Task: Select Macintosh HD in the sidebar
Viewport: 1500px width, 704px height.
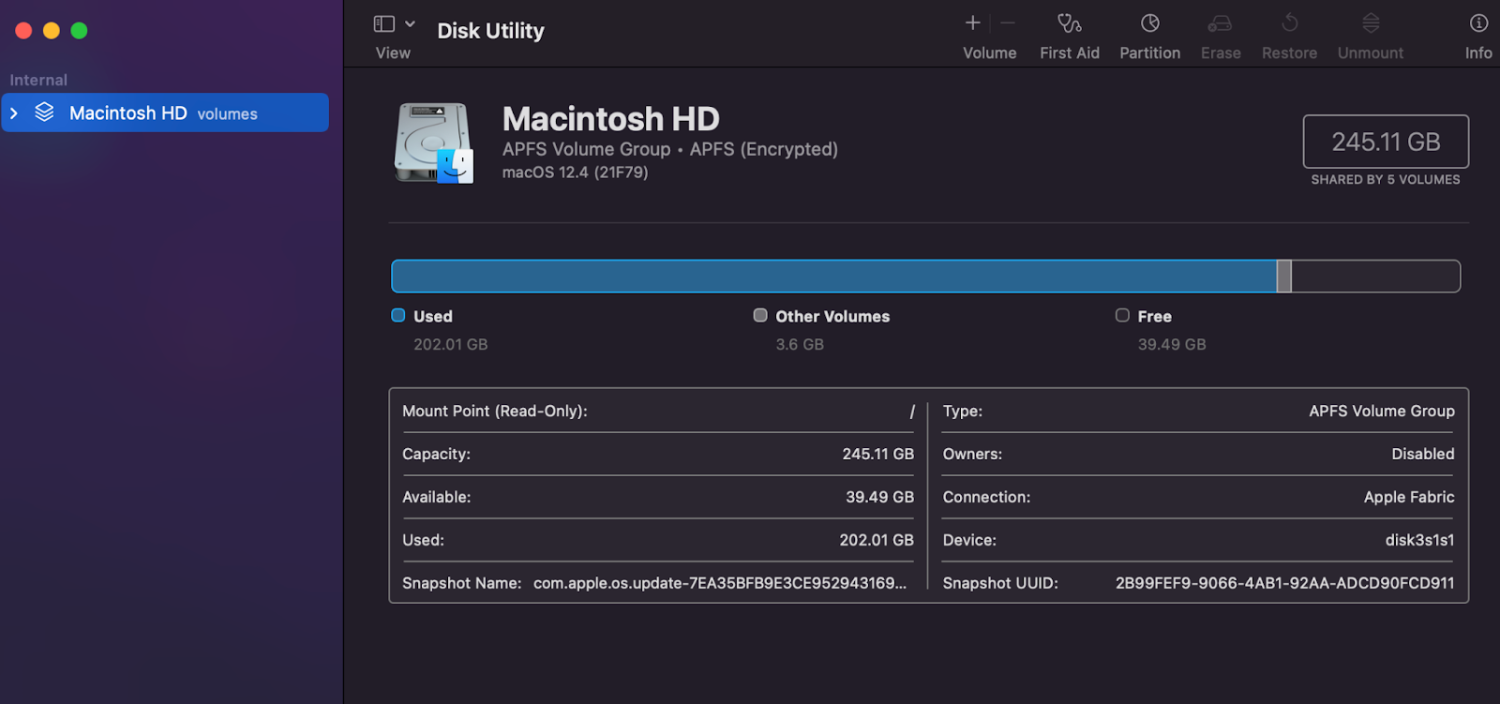Action: pos(128,113)
